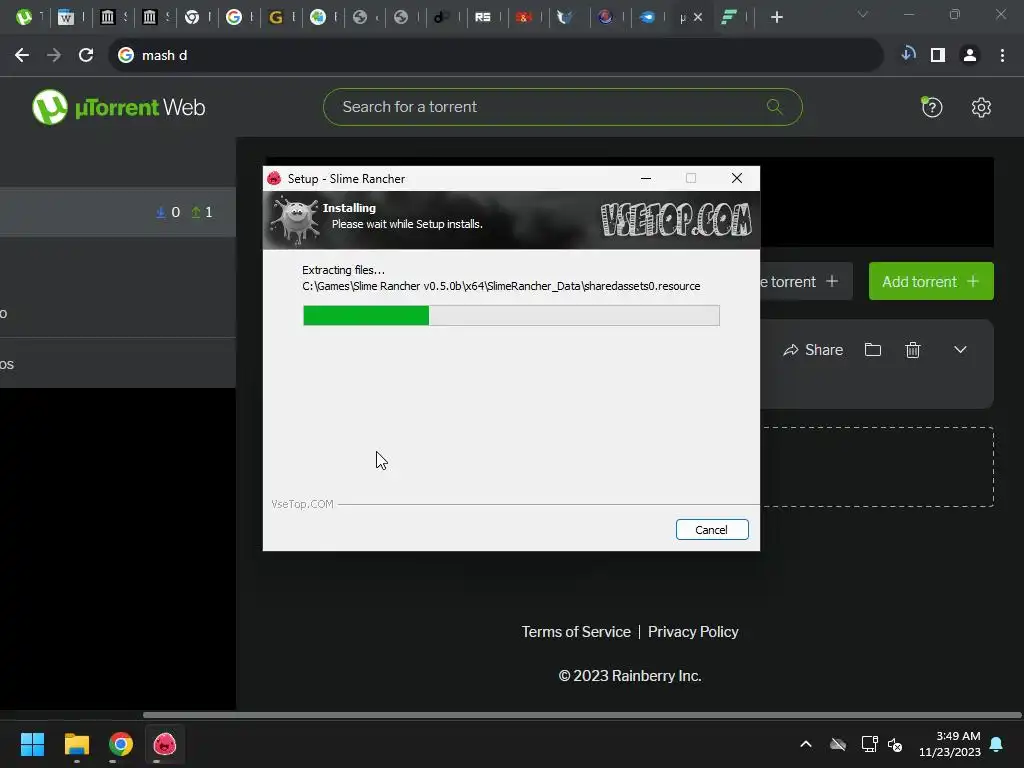Click the upload count indicator 1
This screenshot has width=1024, height=768.
202,212
